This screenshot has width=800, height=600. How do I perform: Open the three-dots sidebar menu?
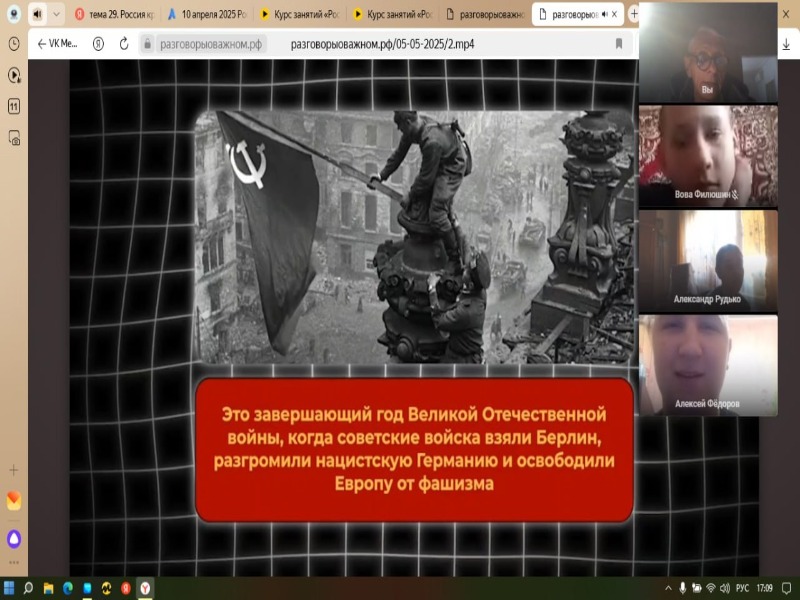point(14,563)
